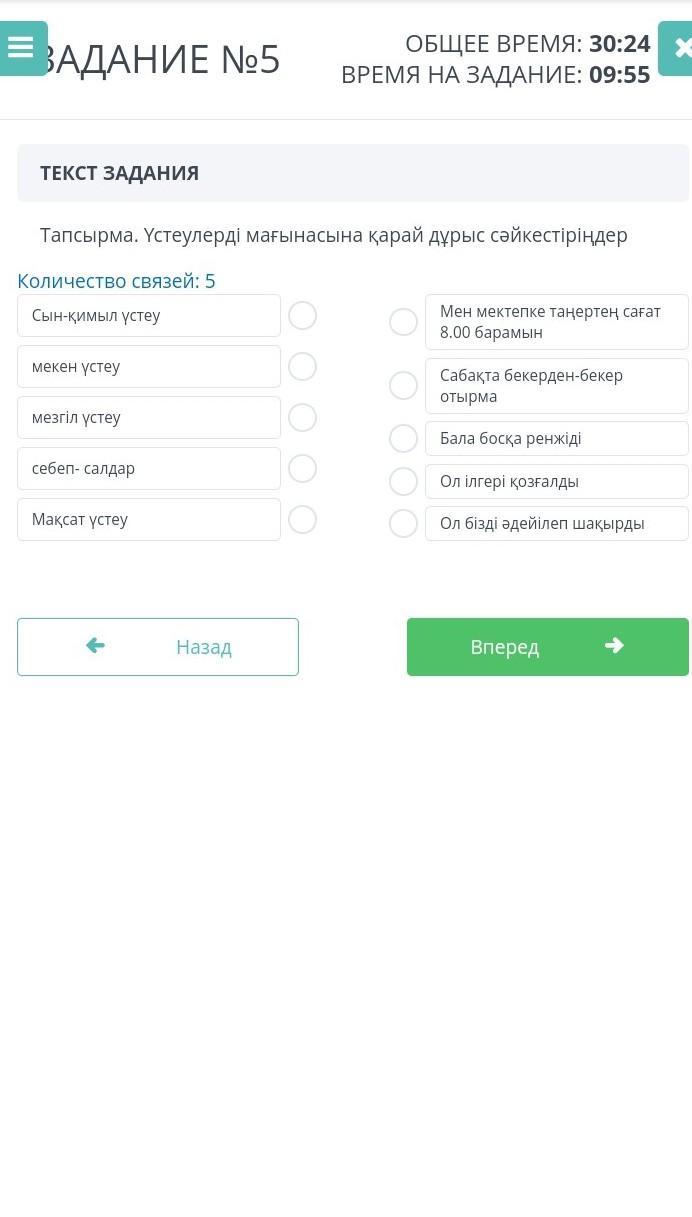The height and width of the screenshot is (1217, 692).
Task: Select circle beside Сабақта бекерден-бекер отырма
Action: tap(403, 386)
